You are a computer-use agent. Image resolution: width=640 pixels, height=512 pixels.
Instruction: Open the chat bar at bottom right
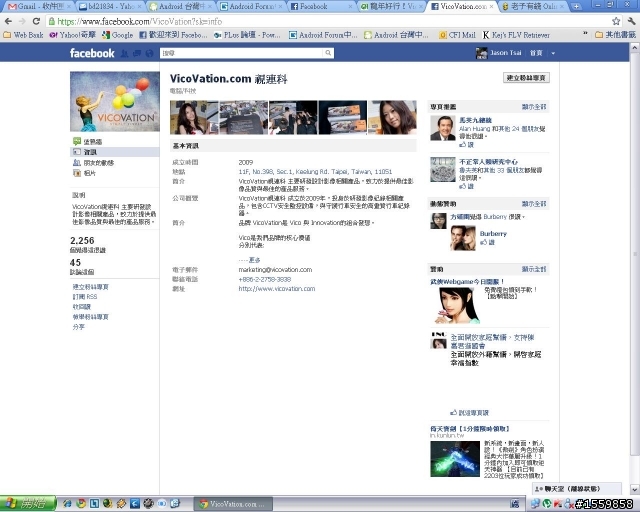576,489
